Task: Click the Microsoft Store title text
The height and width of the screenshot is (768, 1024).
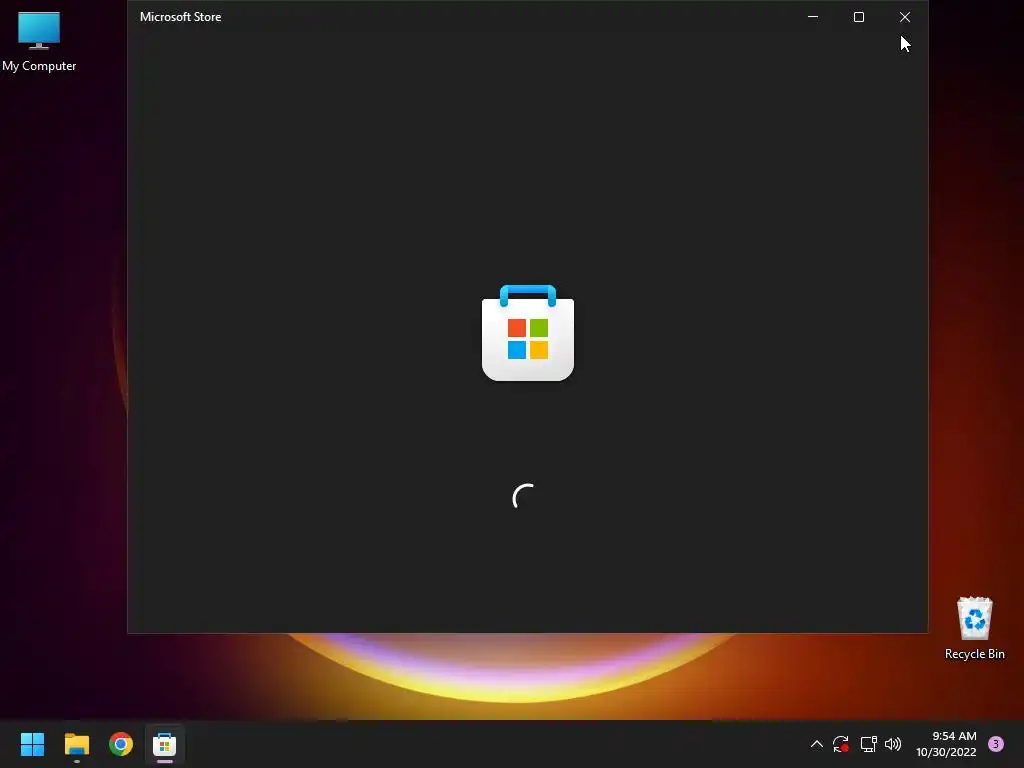Action: (180, 17)
